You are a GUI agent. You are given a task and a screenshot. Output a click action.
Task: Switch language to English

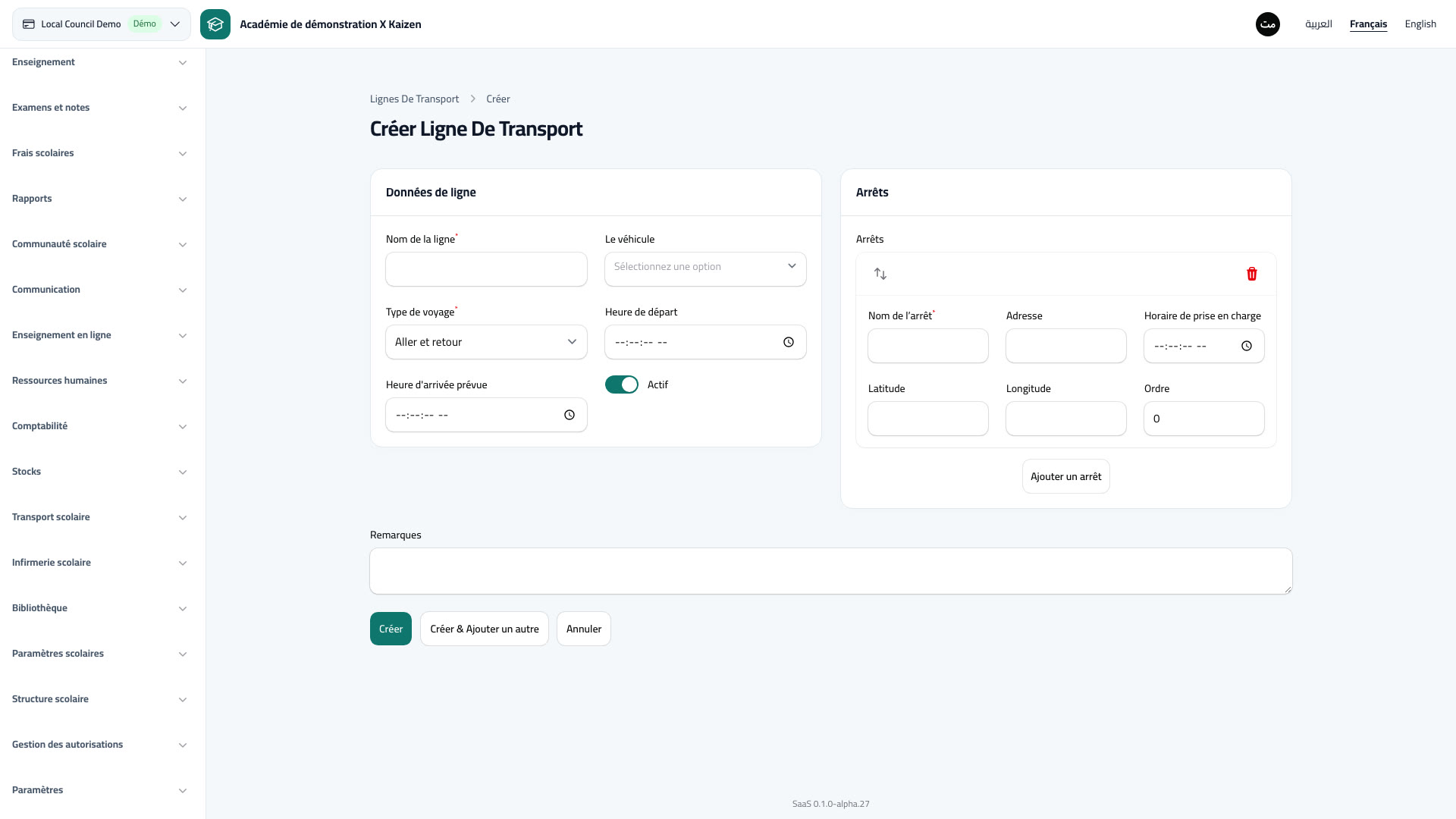tap(1420, 24)
